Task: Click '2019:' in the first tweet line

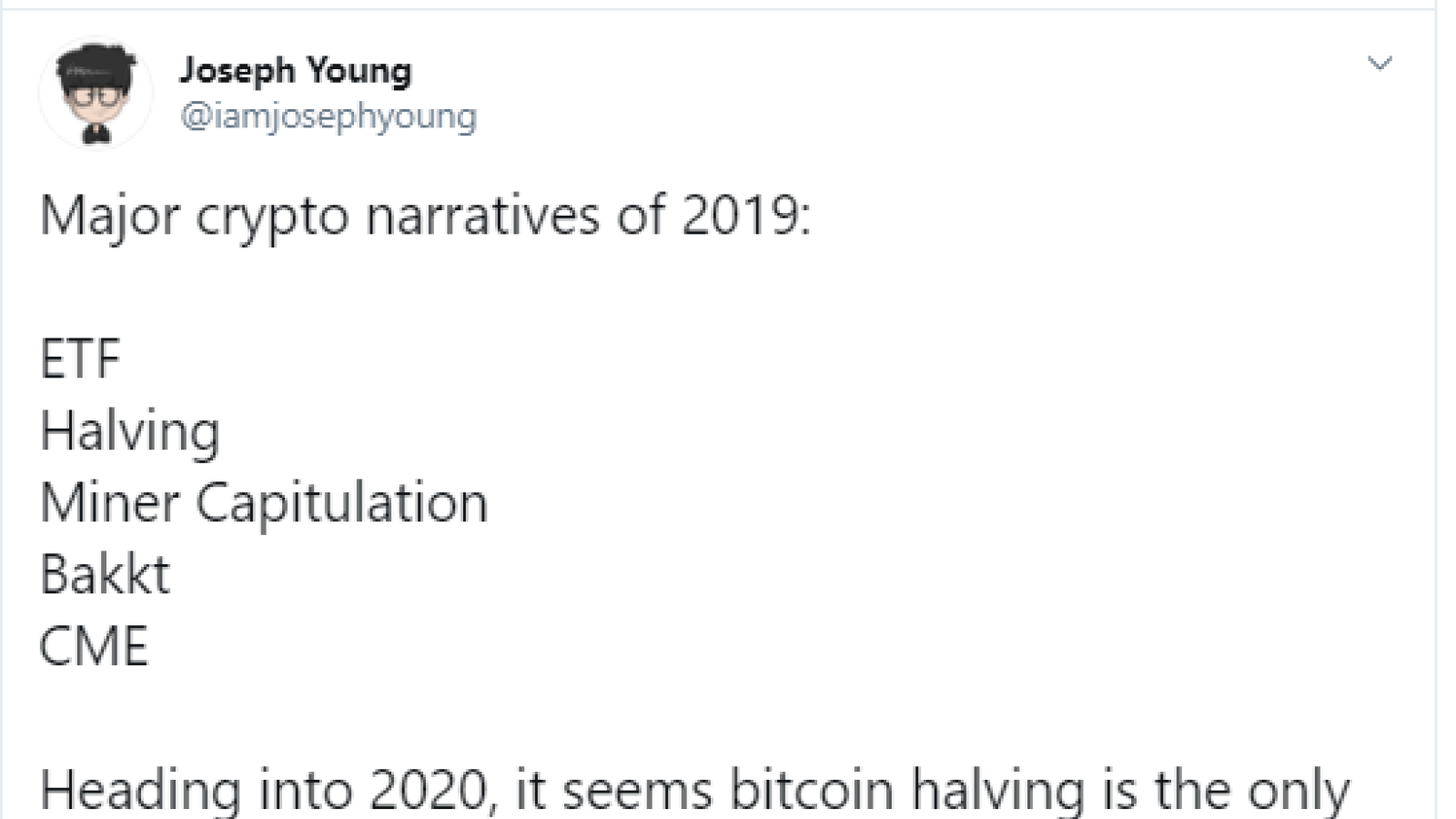Action: tap(746, 217)
